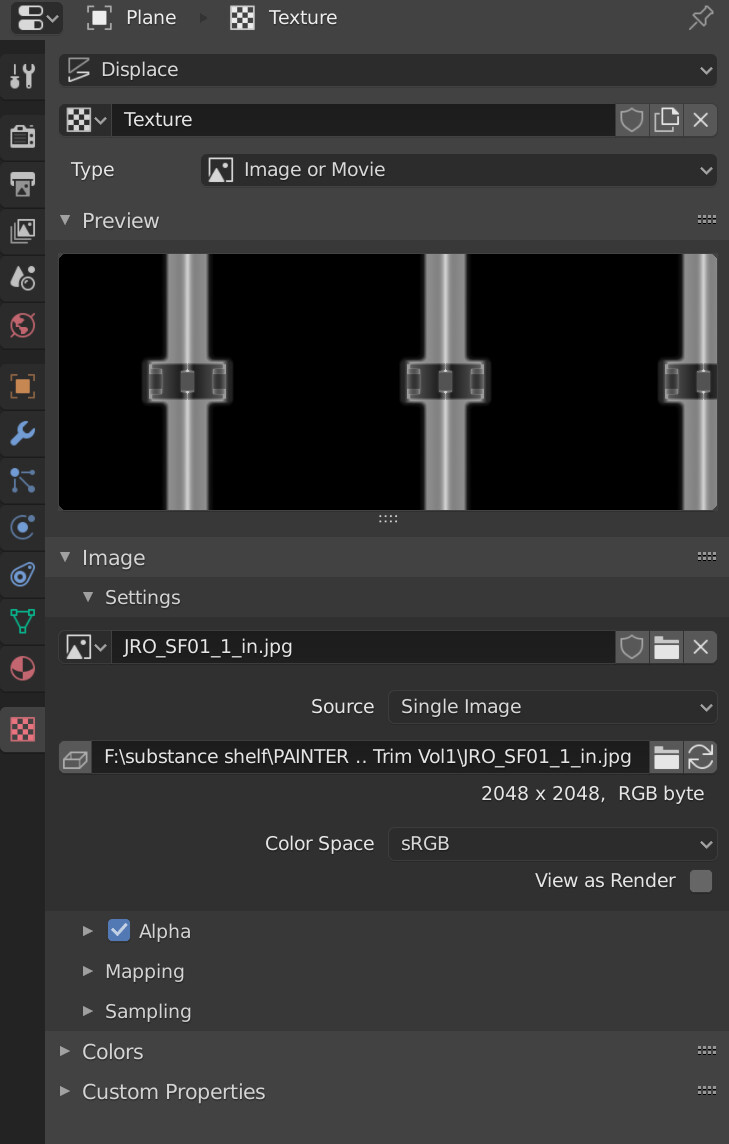Click the Colors panel drag grip
The height and width of the screenshot is (1144, 729).
point(706,1051)
